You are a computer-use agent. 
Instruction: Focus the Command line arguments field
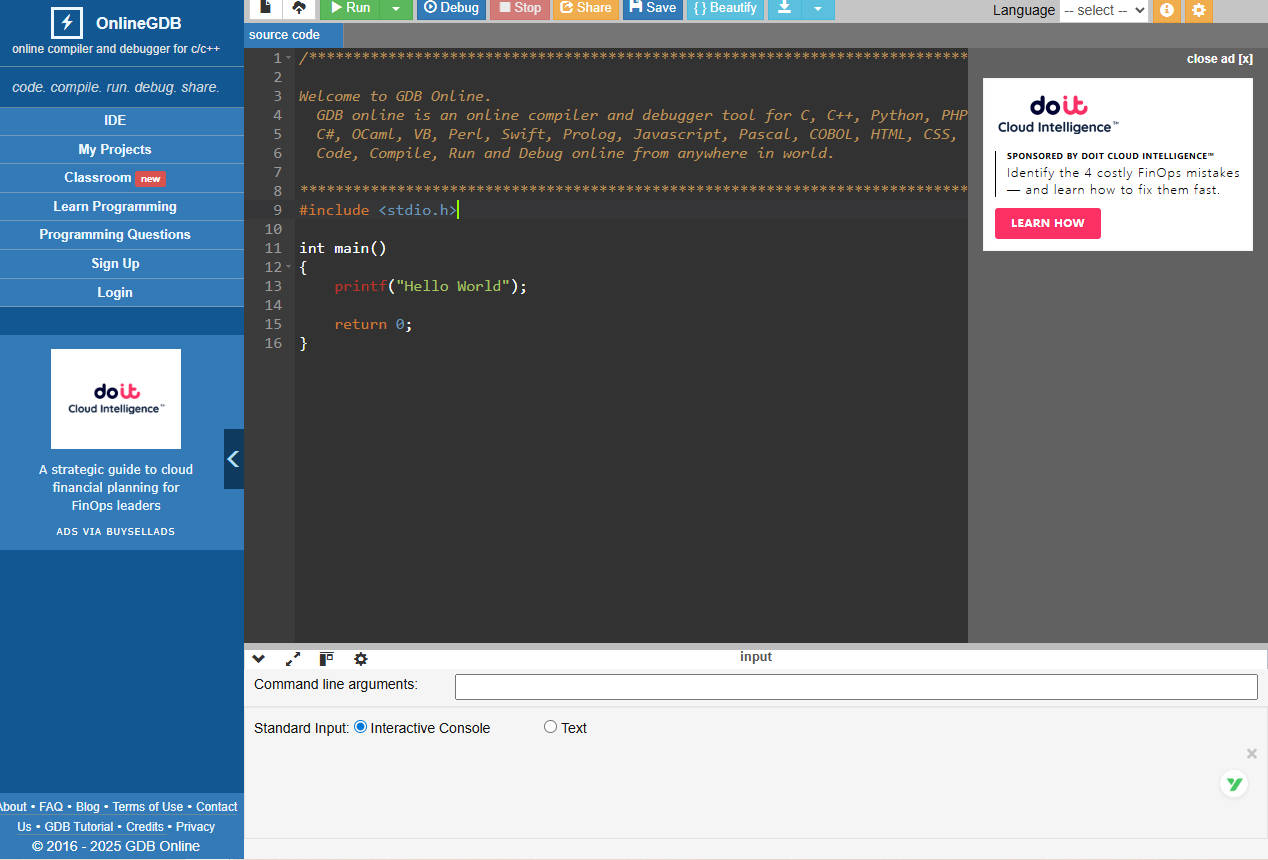855,687
